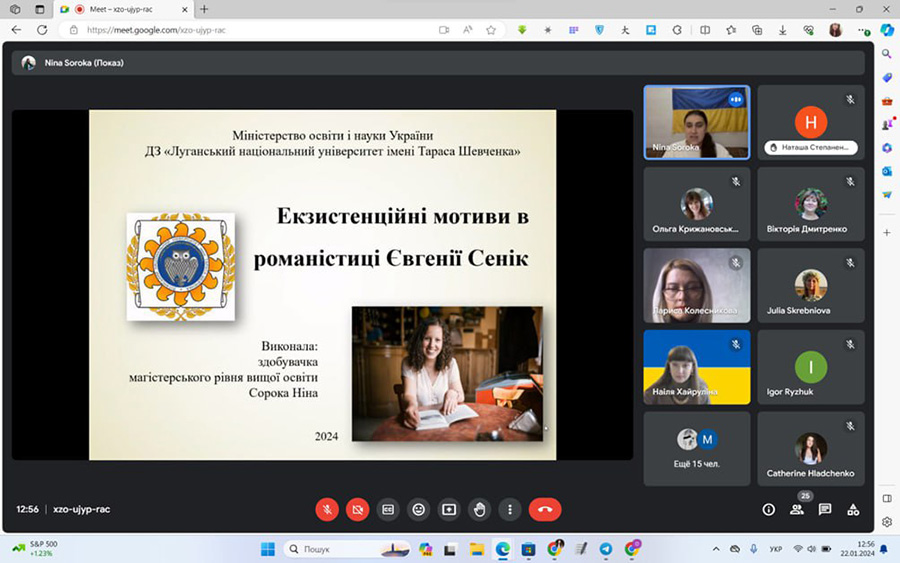
Task: Click the address bar with meet.google.com URL
Action: (x=250, y=30)
